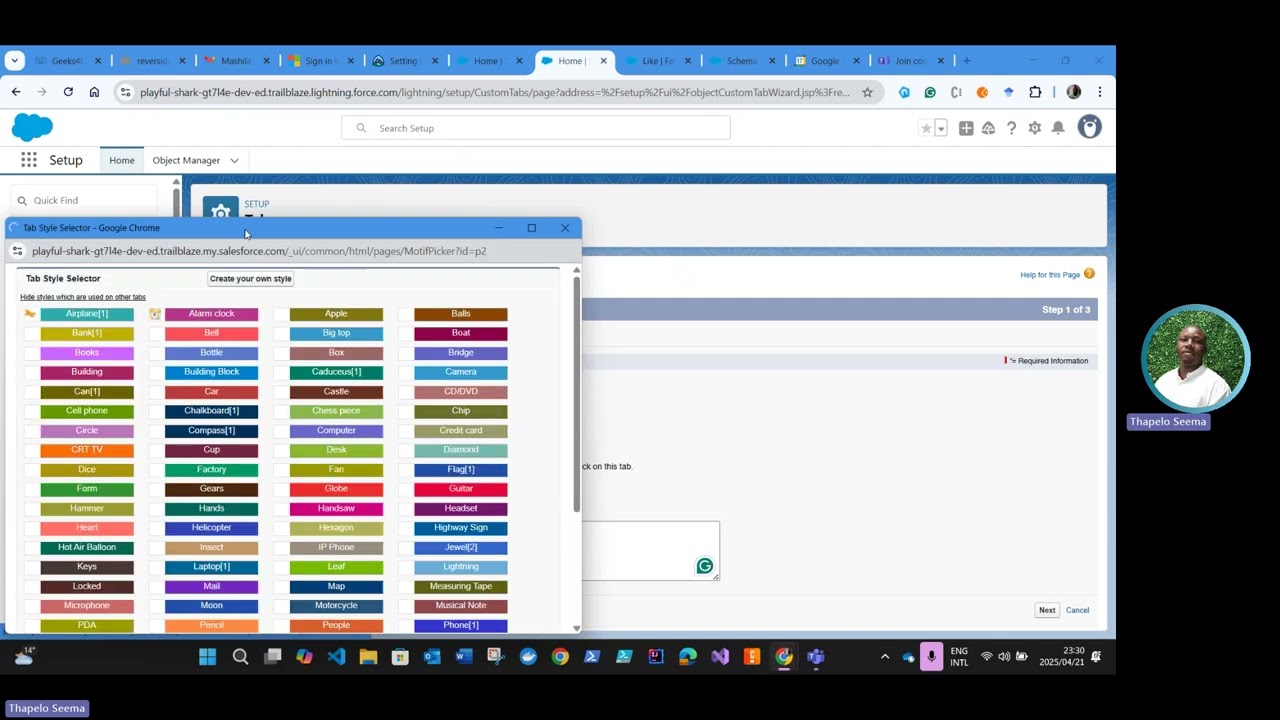Screen dimensions: 1280x720
Task: Open File Explorer from taskbar
Action: 368,657
